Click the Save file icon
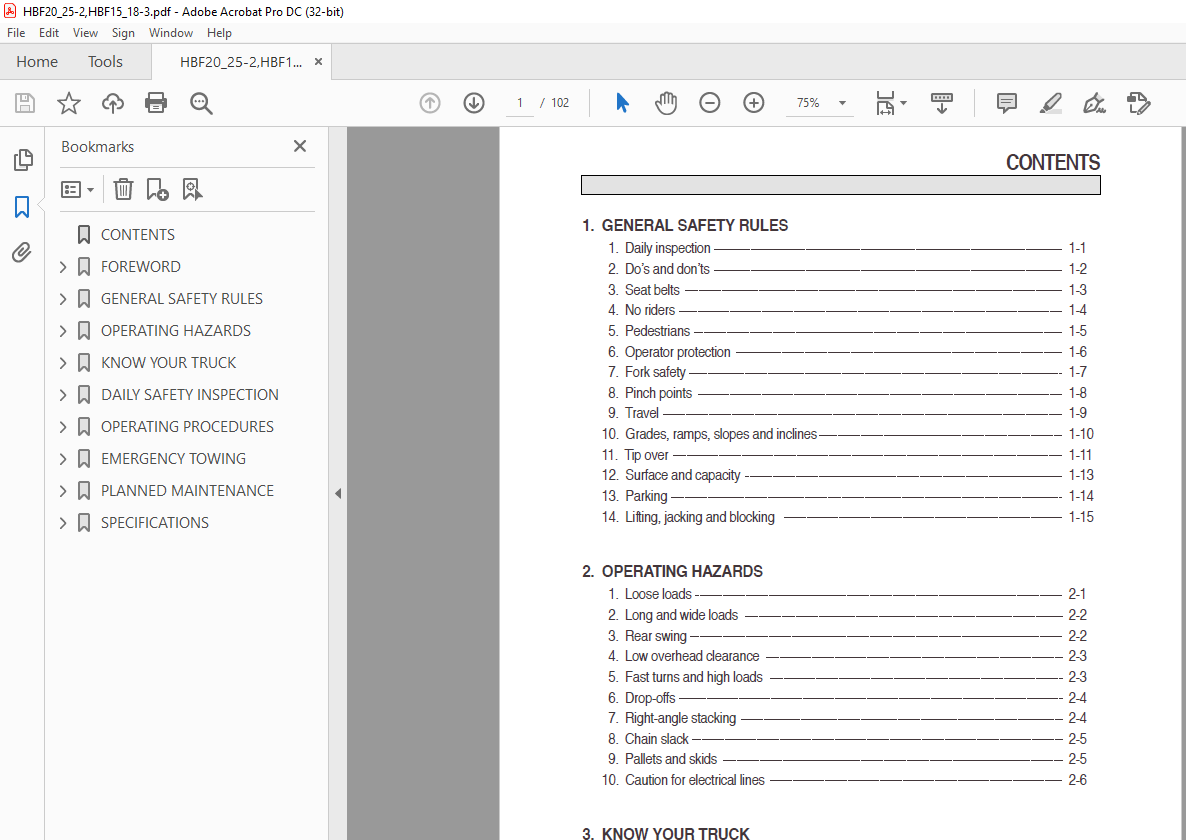This screenshot has height=840, width=1186. (x=25, y=103)
